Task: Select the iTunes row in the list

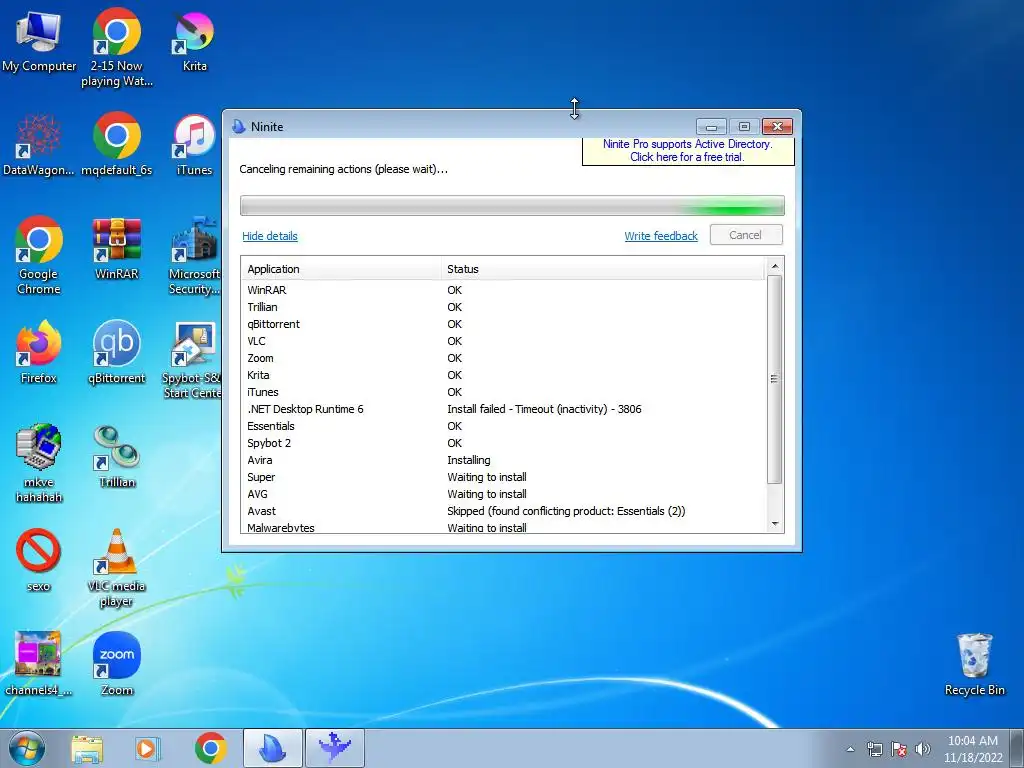Action: pos(504,392)
